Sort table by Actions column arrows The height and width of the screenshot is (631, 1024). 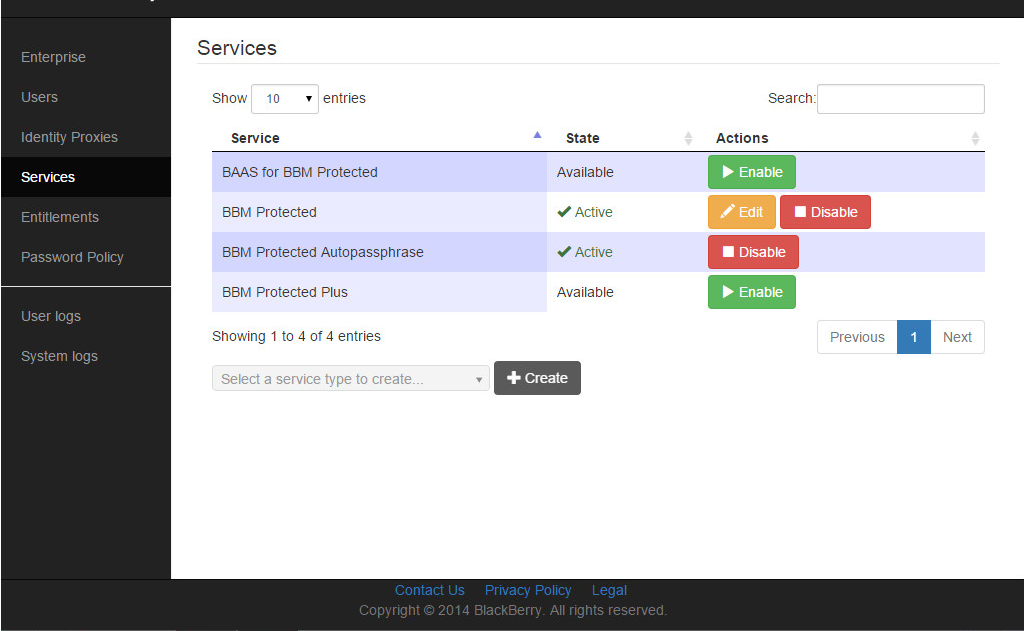tap(975, 138)
